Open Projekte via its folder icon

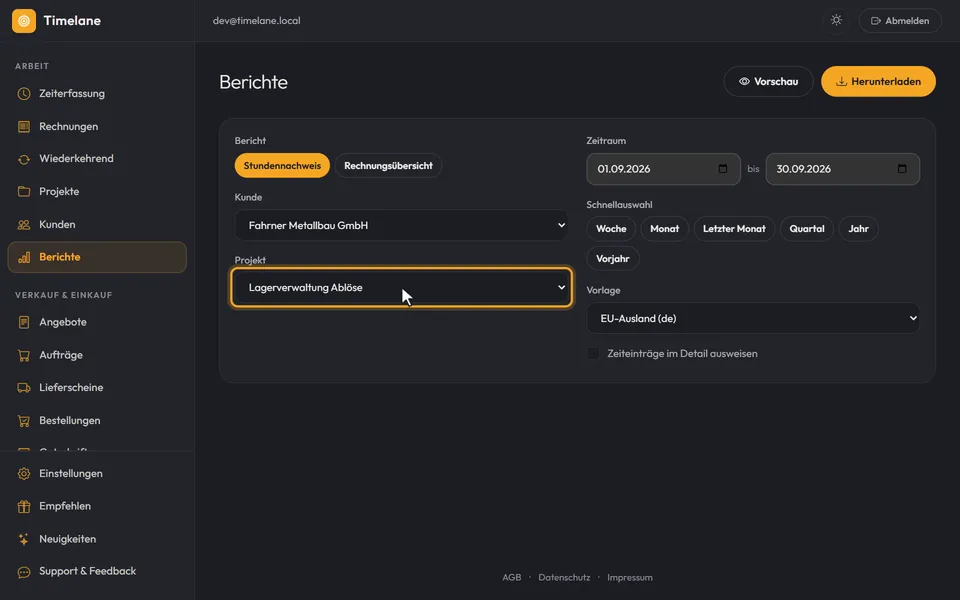coord(24,192)
